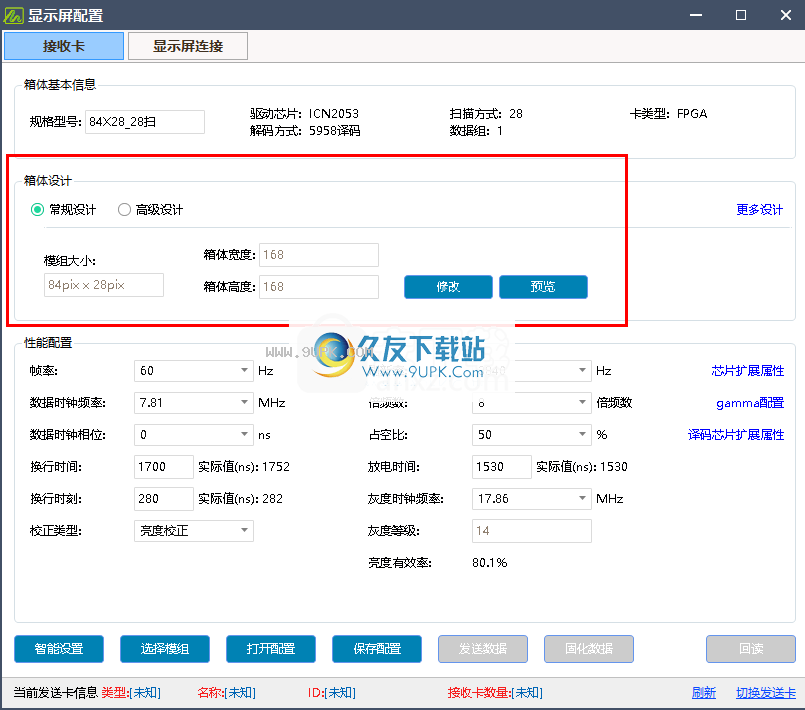The width and height of the screenshot is (805, 710).
Task: Switch to the 接收卡 tab
Action: coord(64,46)
